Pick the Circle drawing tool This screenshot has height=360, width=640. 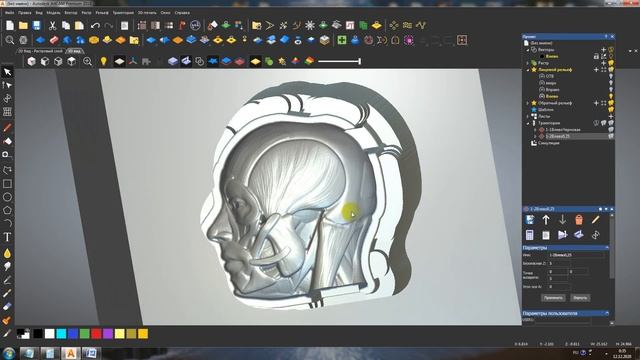point(7,197)
